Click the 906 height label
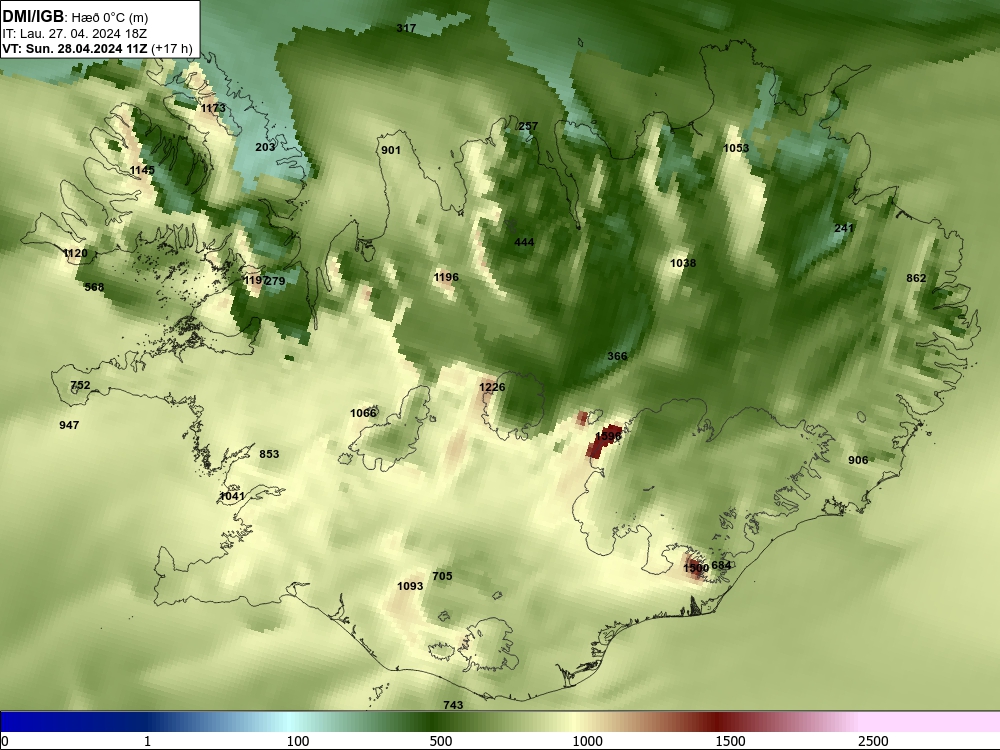 (858, 460)
